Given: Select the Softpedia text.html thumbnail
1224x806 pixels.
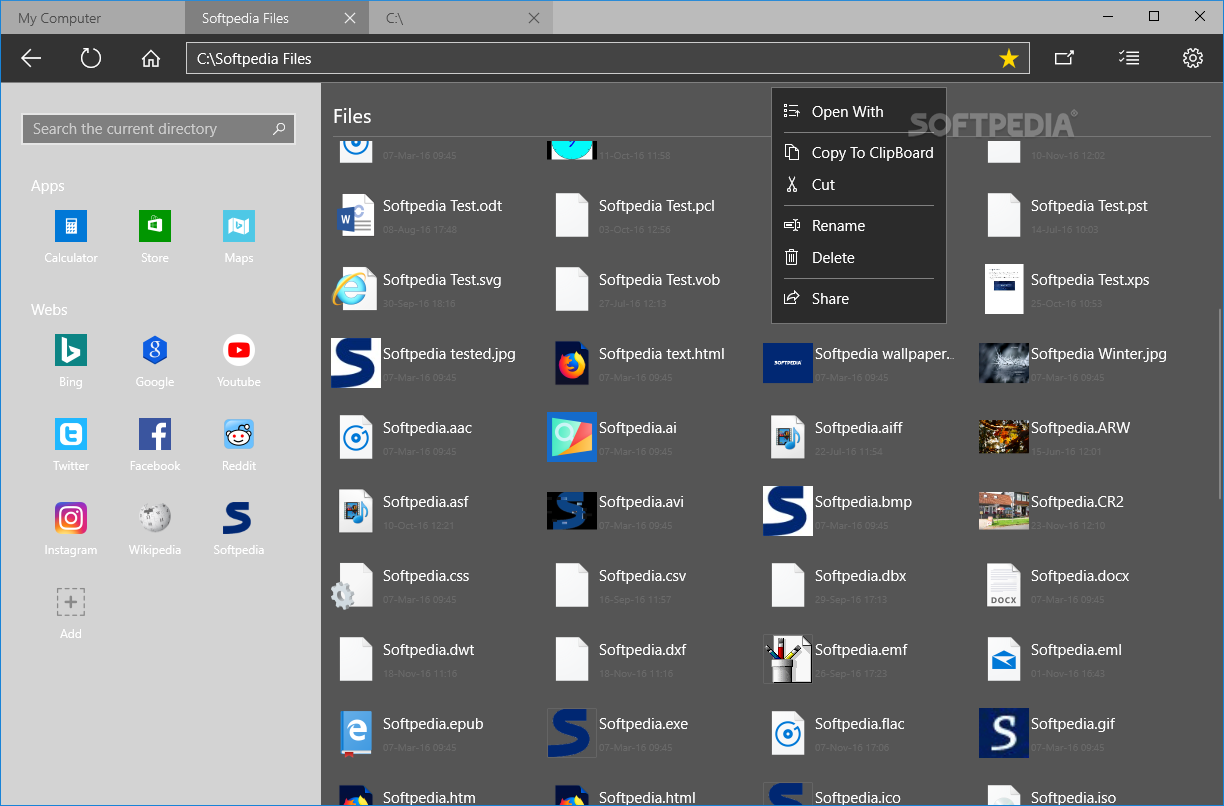Looking at the screenshot, I should [x=572, y=363].
